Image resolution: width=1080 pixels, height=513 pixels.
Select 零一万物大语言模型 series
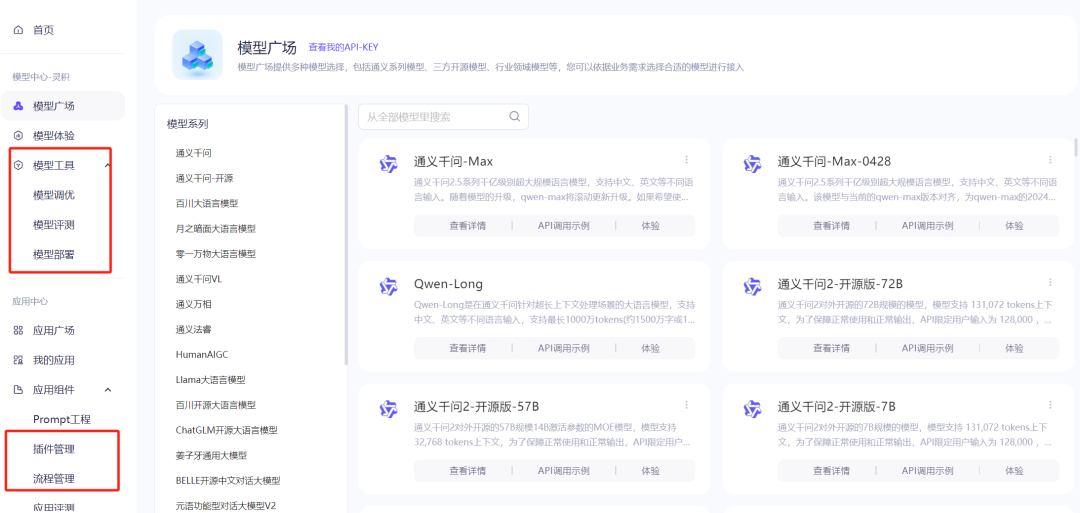(216, 254)
